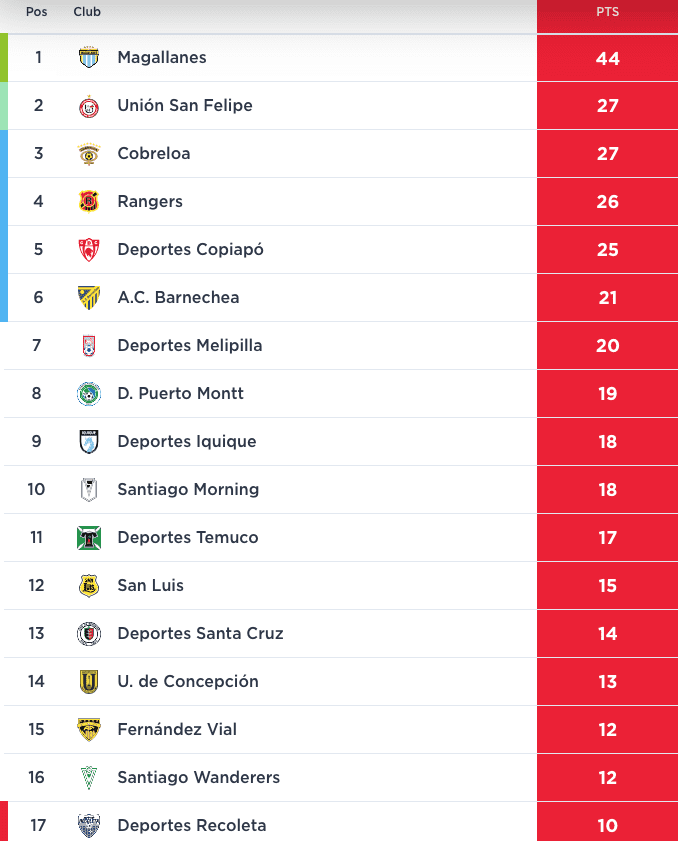
Task: Select the Deportes Copiapó crest icon
Action: click(x=89, y=249)
